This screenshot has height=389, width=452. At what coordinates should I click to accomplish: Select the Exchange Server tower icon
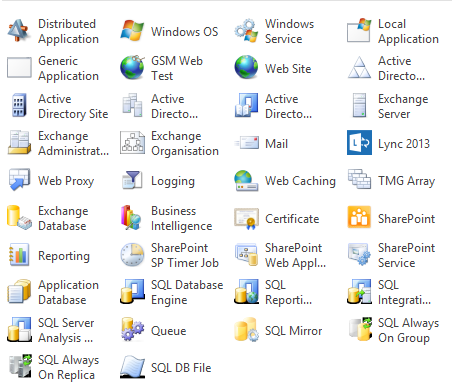(x=359, y=106)
